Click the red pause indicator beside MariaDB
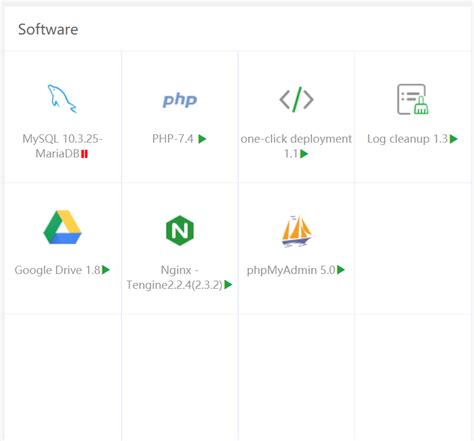This screenshot has width=474, height=441. 84,154
